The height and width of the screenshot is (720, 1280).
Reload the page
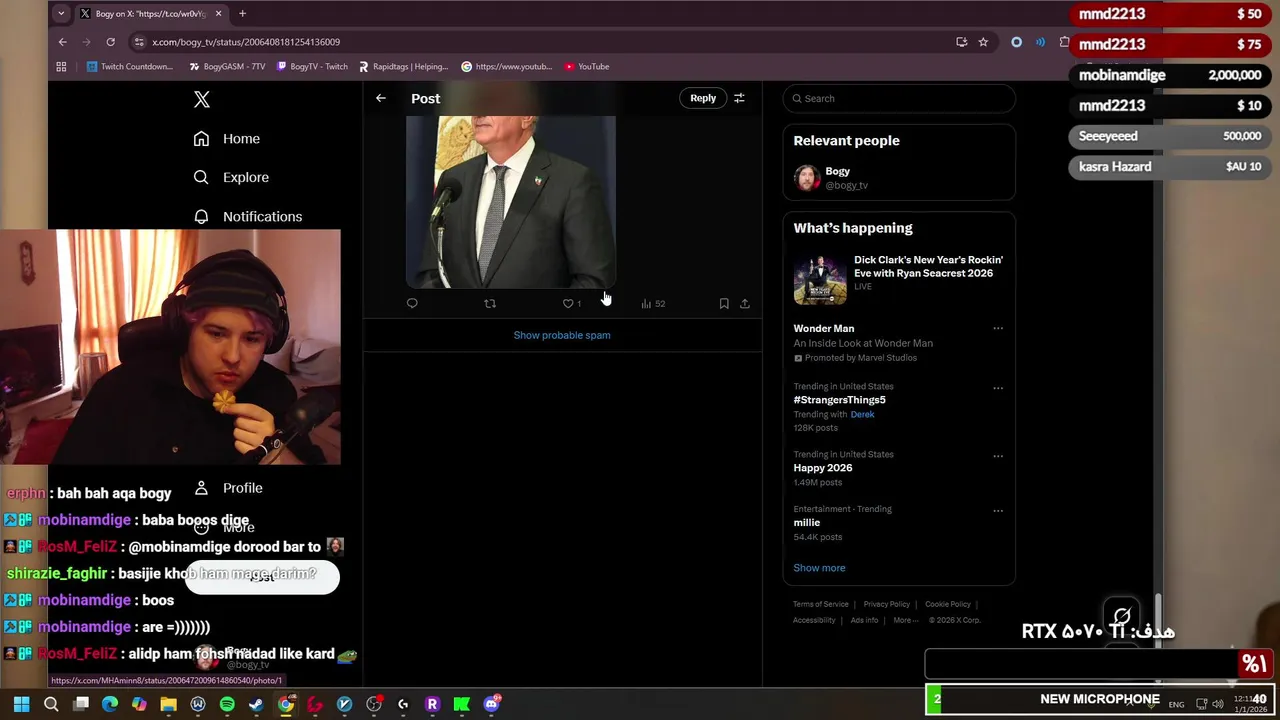click(x=110, y=42)
